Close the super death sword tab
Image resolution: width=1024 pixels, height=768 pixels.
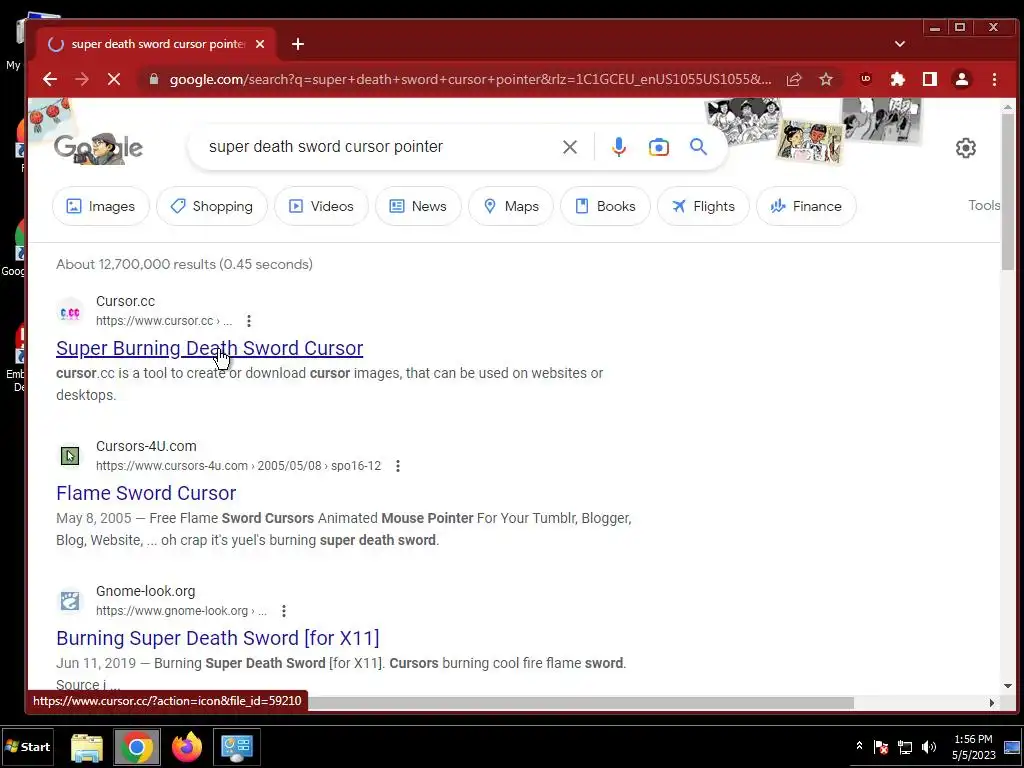click(x=260, y=44)
